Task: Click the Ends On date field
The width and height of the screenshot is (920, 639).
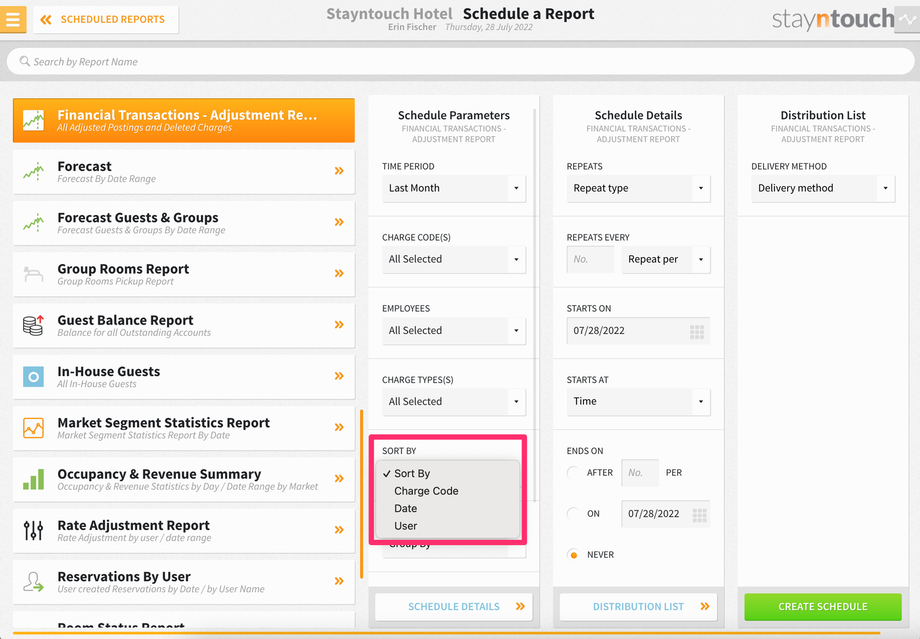Action: [666, 514]
